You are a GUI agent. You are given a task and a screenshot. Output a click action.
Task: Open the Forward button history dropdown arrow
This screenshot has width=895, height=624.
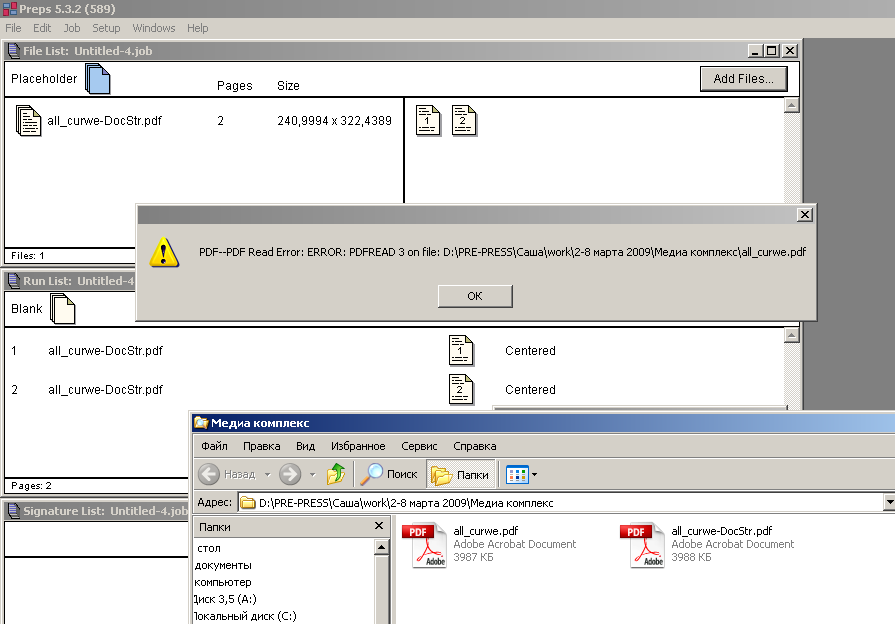point(312,474)
